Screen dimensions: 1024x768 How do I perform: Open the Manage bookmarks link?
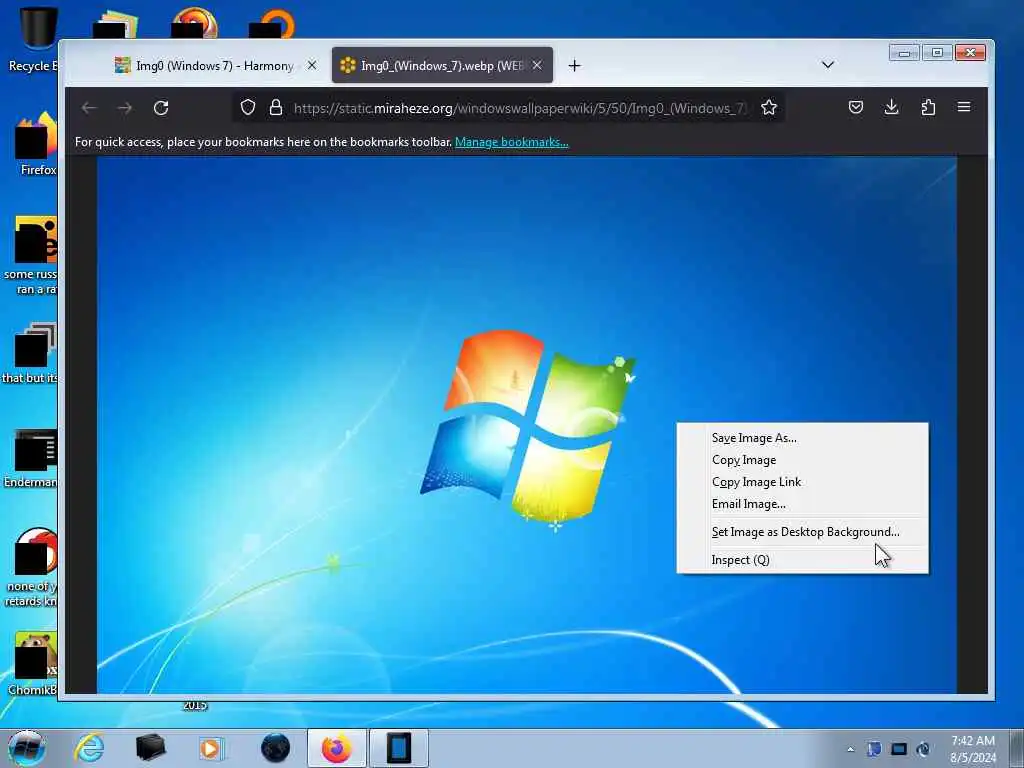511,142
